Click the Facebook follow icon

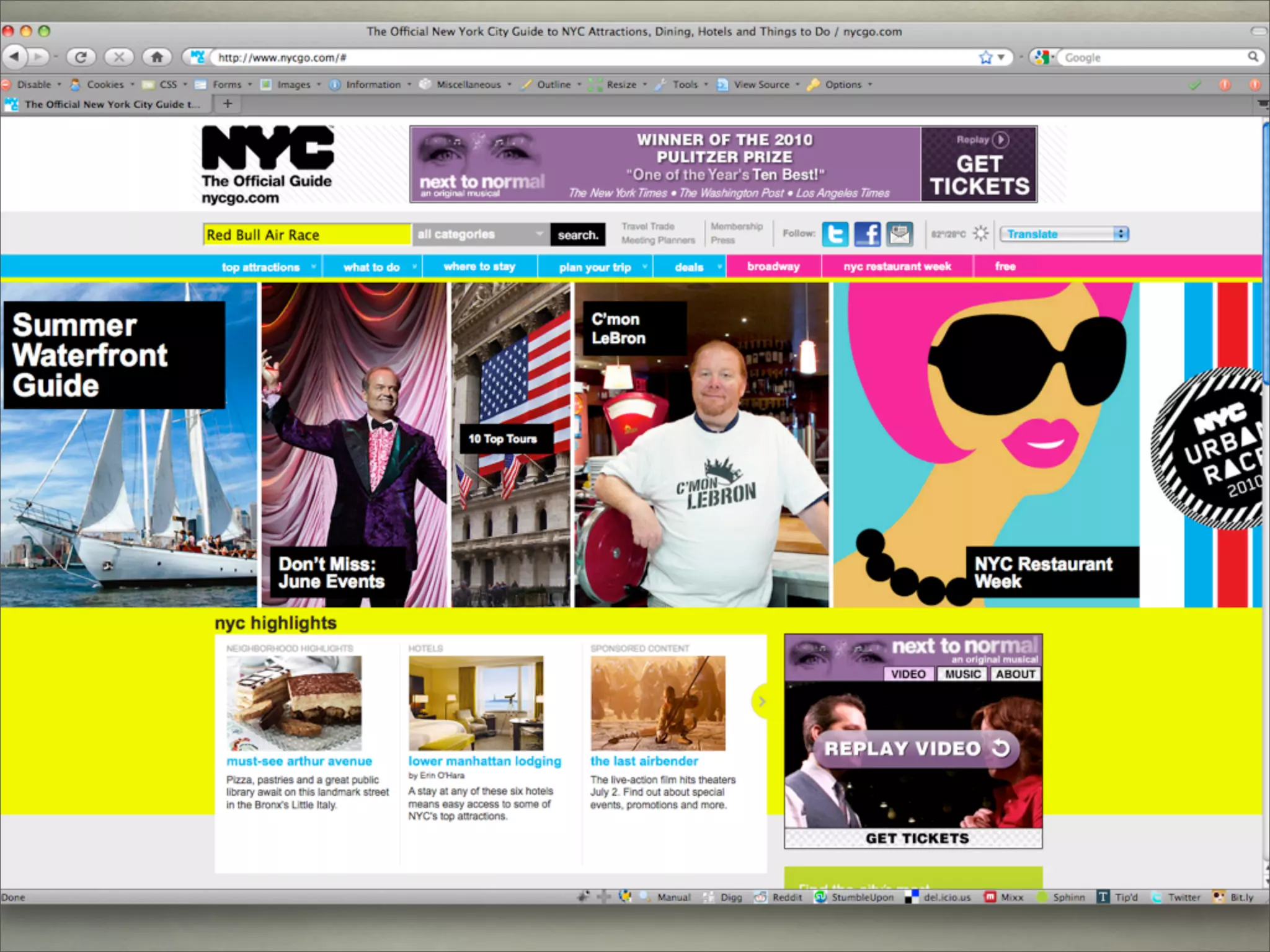(867, 234)
